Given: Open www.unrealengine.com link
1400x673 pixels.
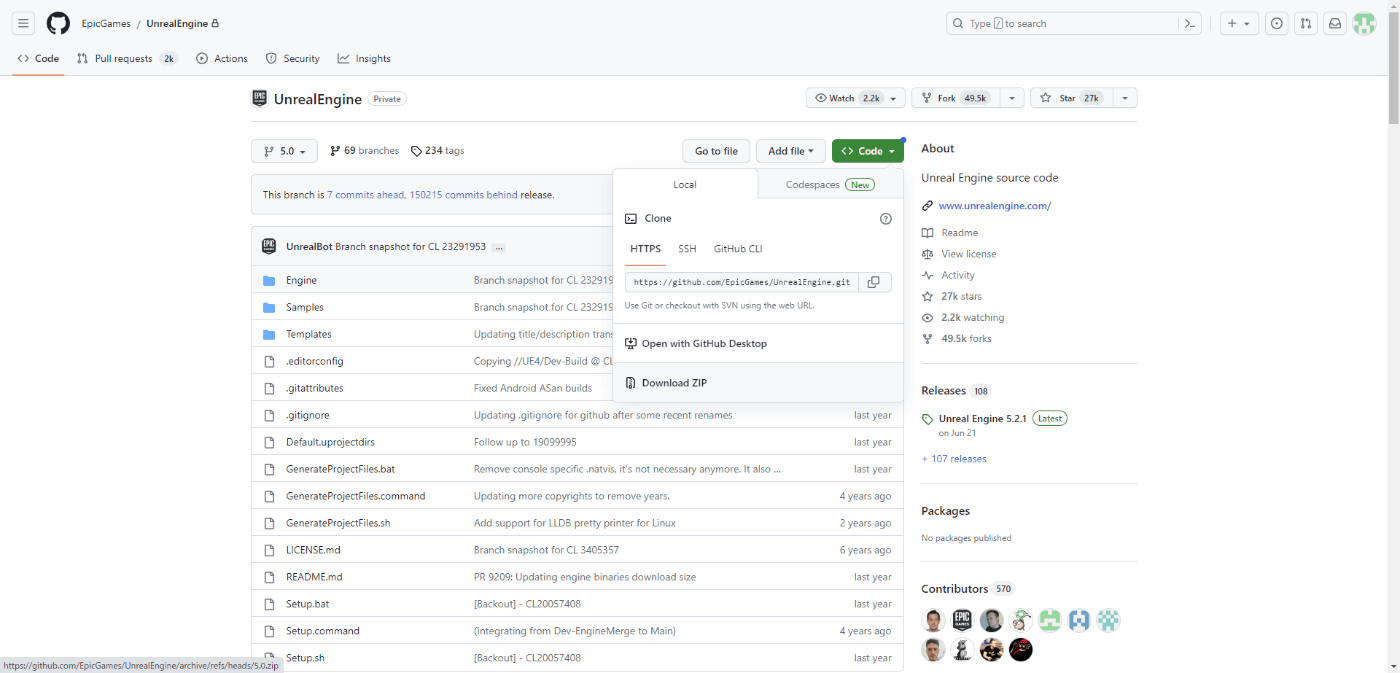Looking at the screenshot, I should click(995, 206).
